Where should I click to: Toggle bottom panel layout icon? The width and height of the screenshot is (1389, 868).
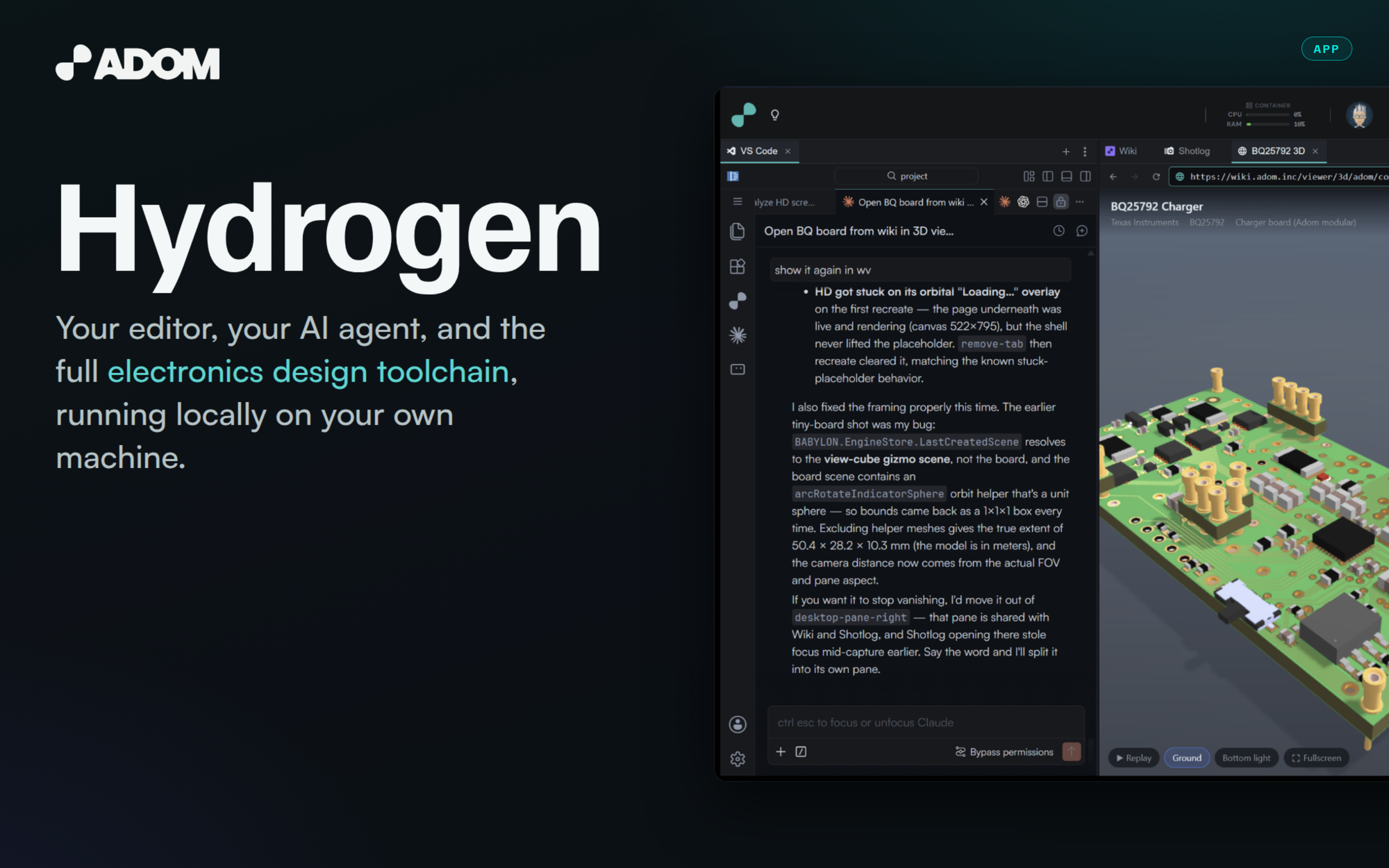point(1067,176)
